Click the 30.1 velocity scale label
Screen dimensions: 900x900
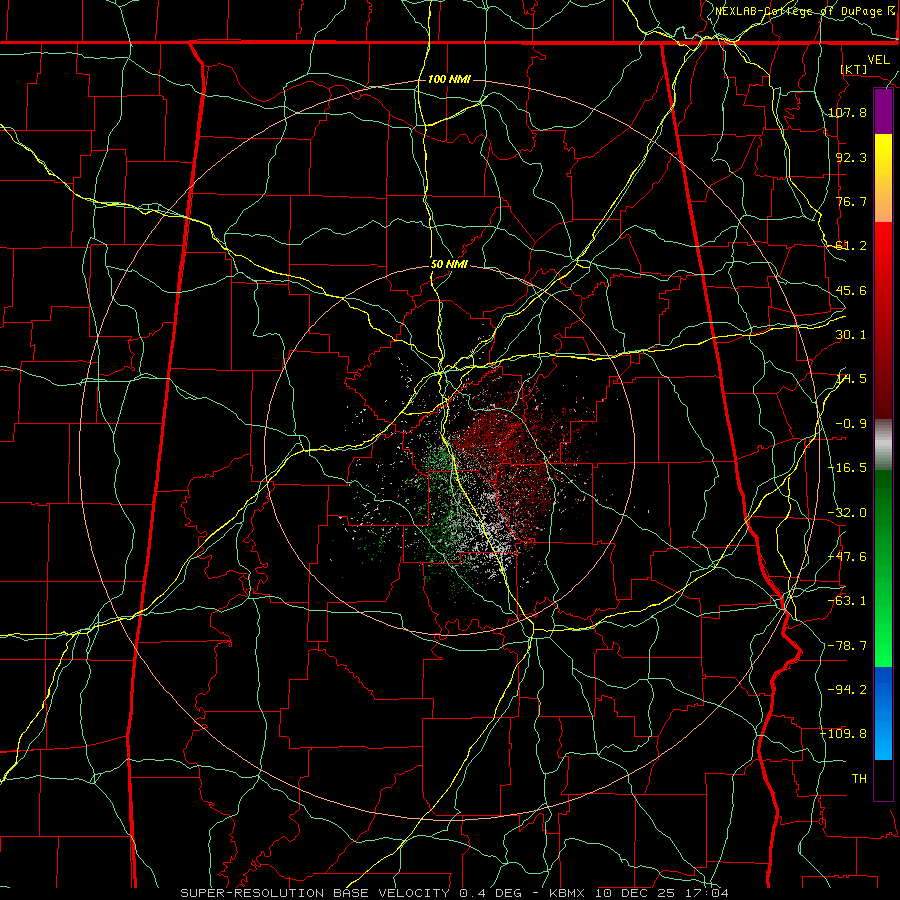851,335
